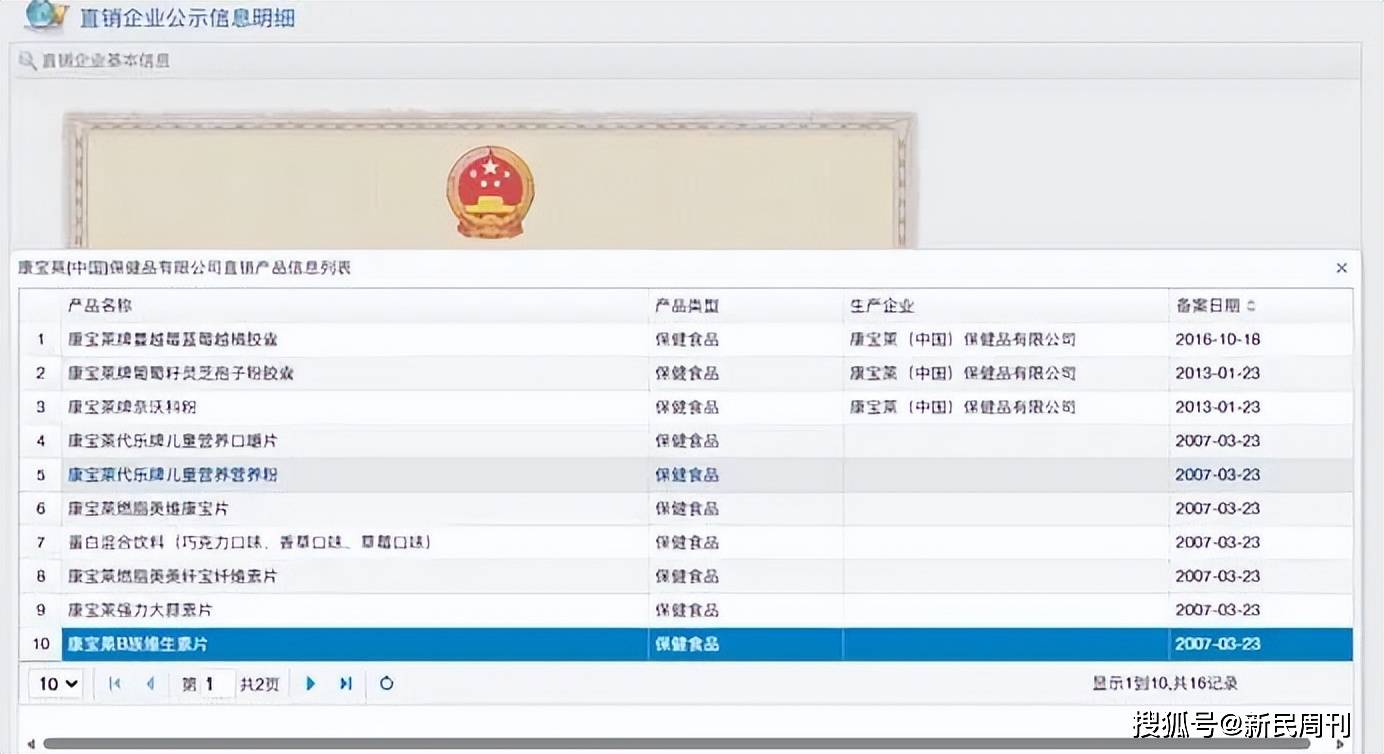
Task: Click the 直销企业公示信息明细 page title
Action: tap(187, 17)
